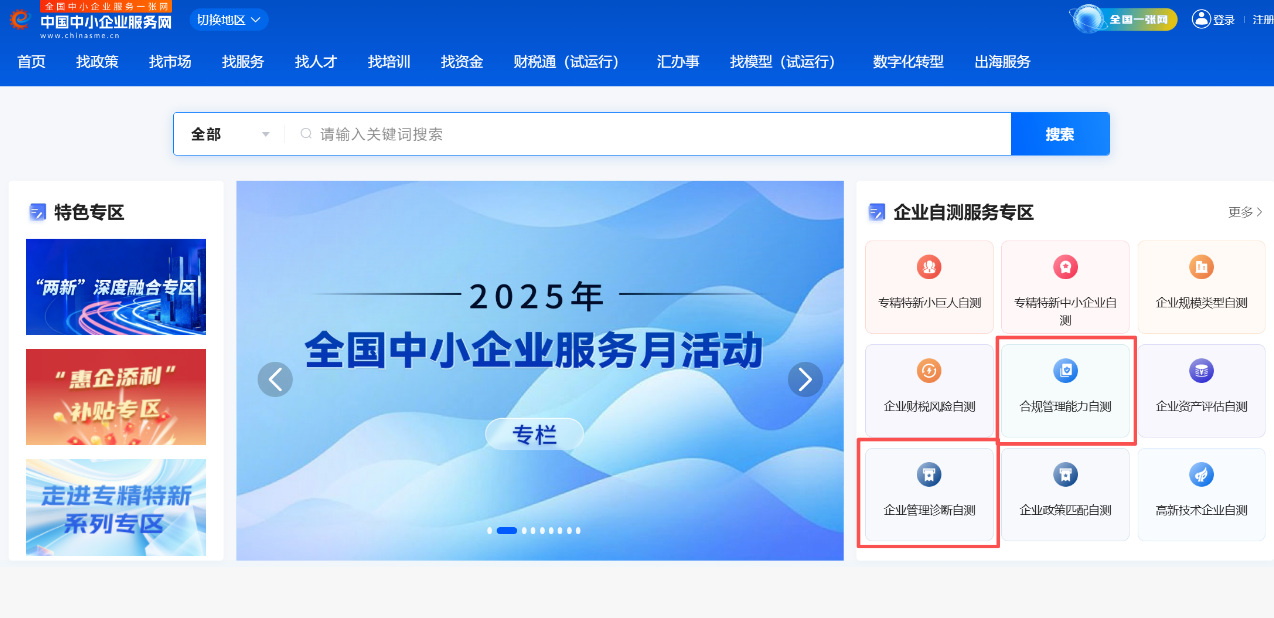This screenshot has height=618, width=1274.
Task: Open the 数字化转型 navigation tab
Action: tap(908, 62)
